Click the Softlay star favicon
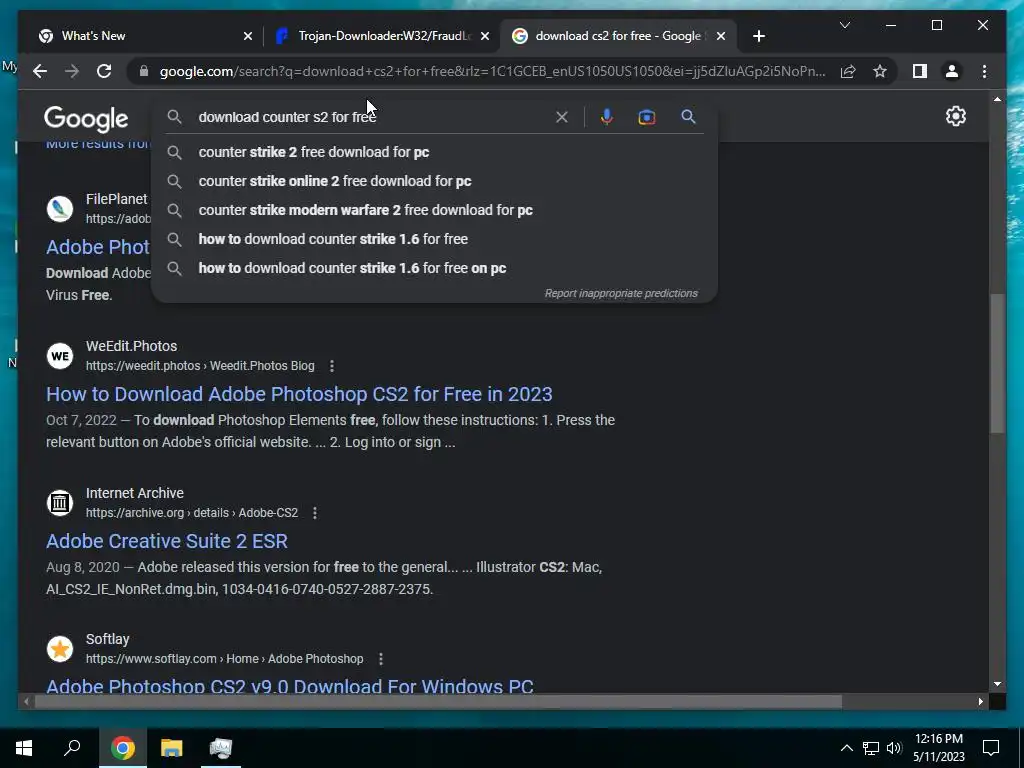Image resolution: width=1024 pixels, height=768 pixels. pyautogui.click(x=60, y=649)
